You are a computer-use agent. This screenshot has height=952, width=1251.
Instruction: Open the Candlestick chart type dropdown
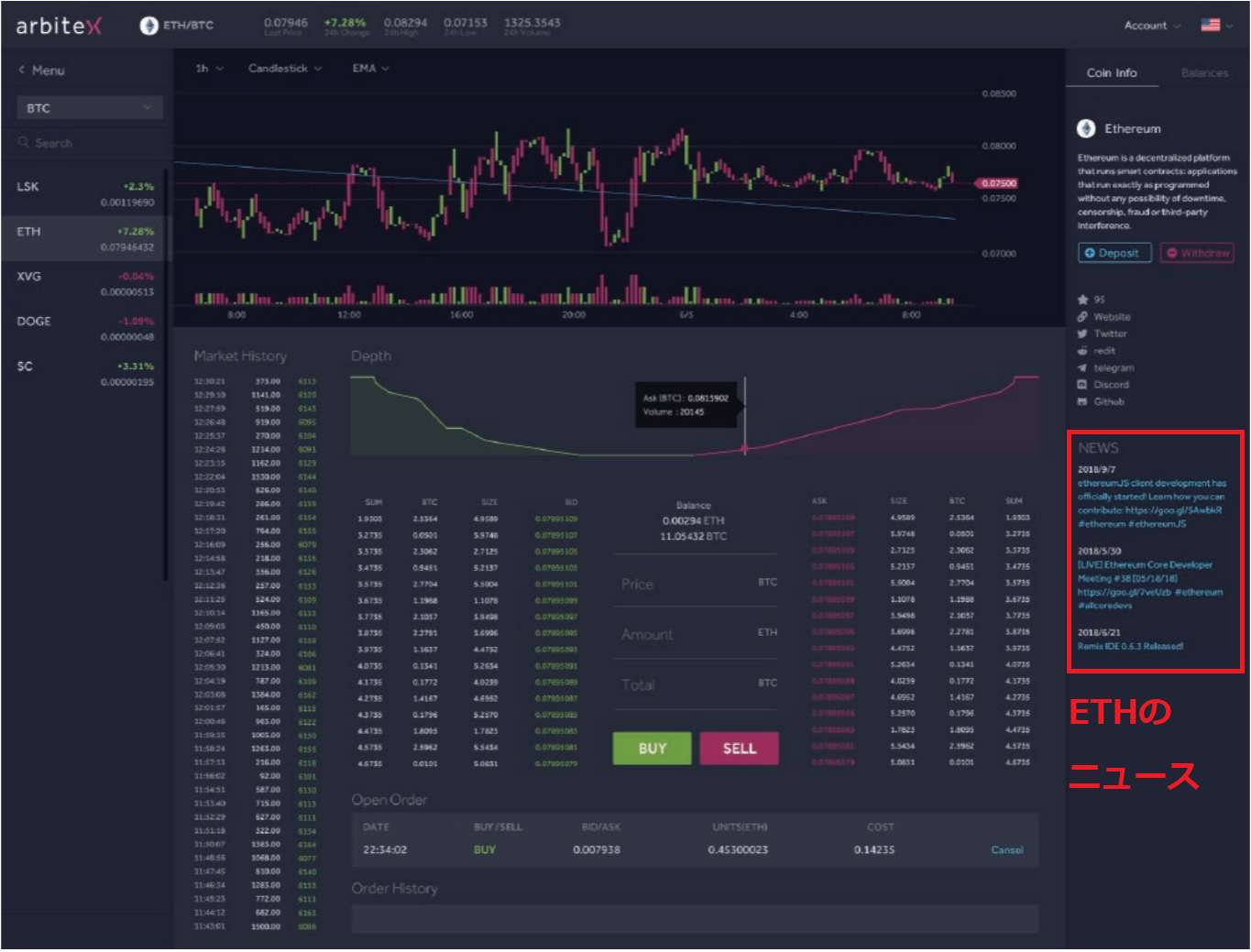point(285,68)
